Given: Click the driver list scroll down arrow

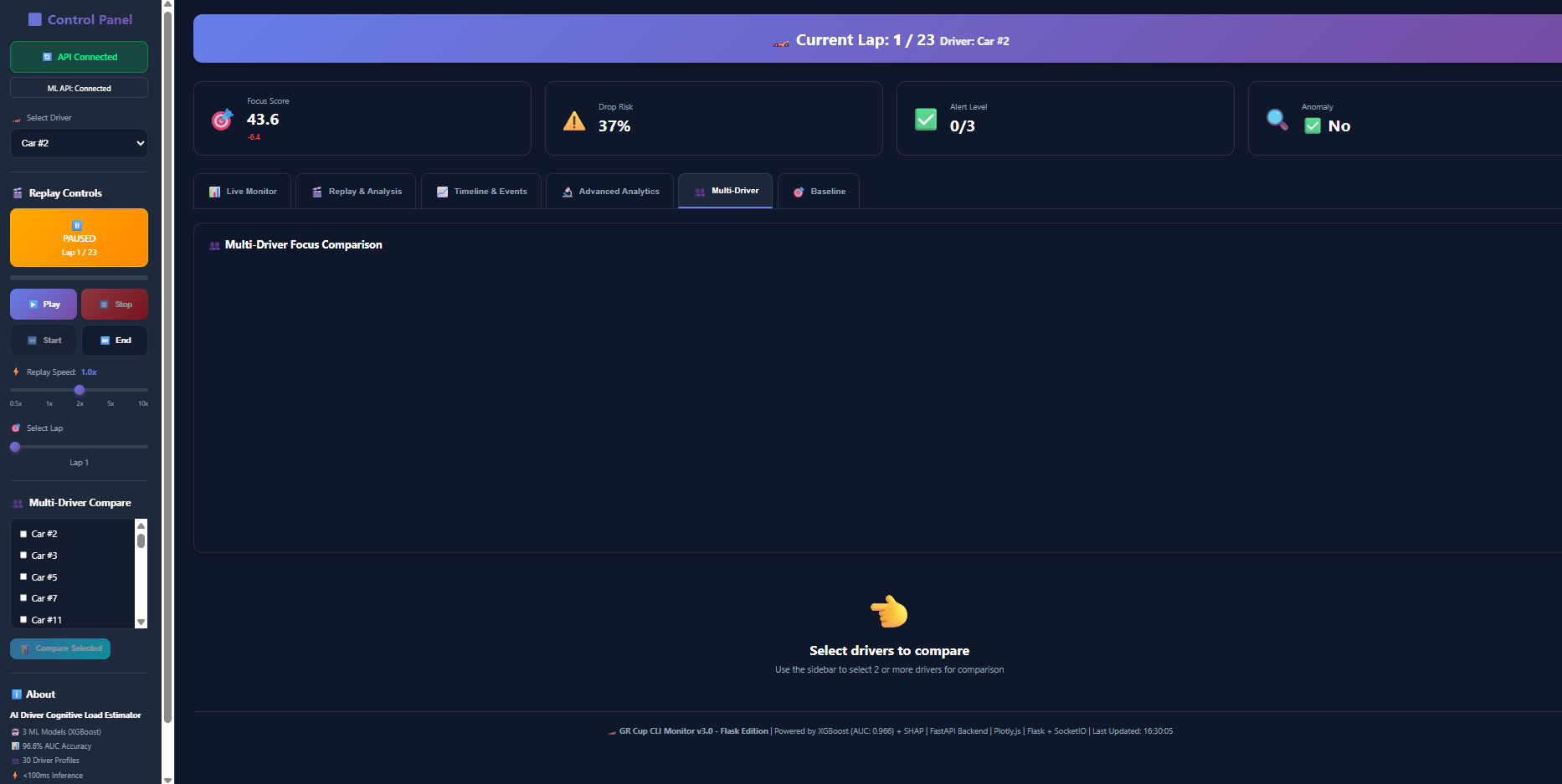Looking at the screenshot, I should tap(141, 623).
